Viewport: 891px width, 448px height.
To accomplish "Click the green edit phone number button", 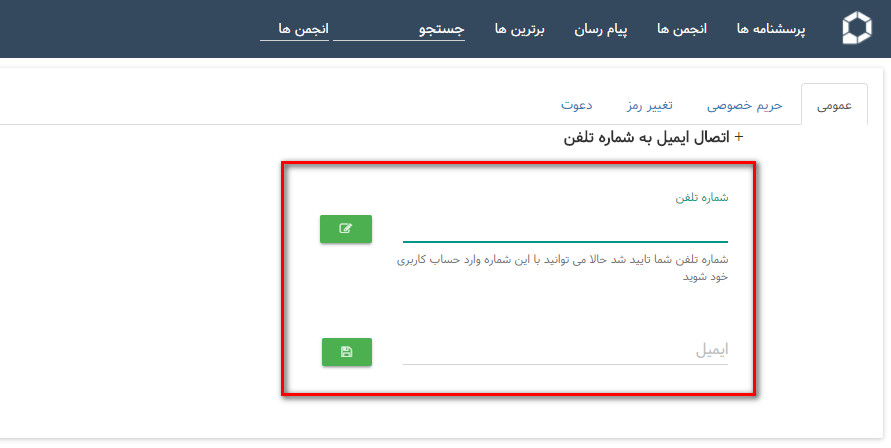I will point(345,229).
